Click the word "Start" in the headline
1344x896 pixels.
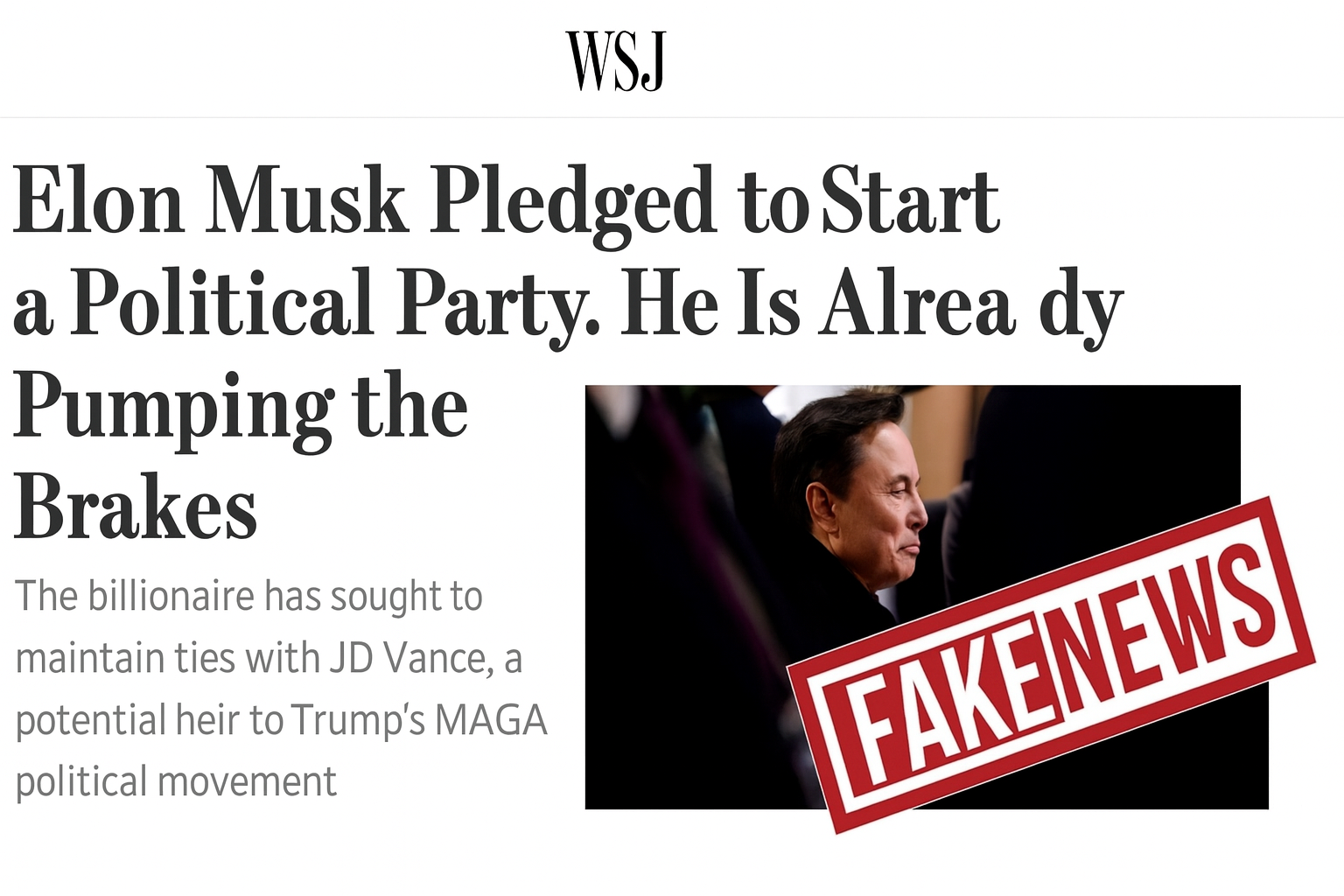[x=910, y=201]
